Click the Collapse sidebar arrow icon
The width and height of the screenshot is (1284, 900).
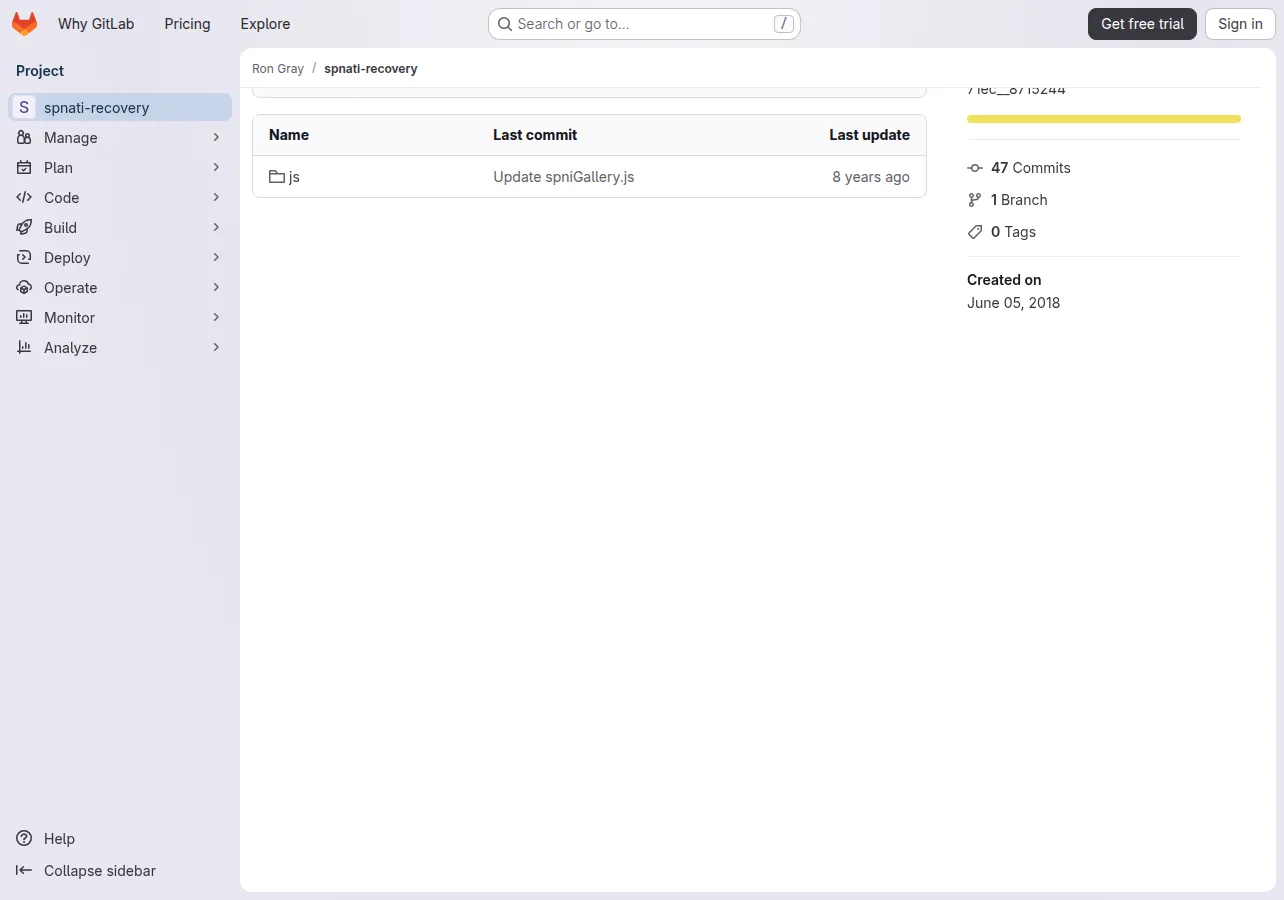click(x=24, y=871)
